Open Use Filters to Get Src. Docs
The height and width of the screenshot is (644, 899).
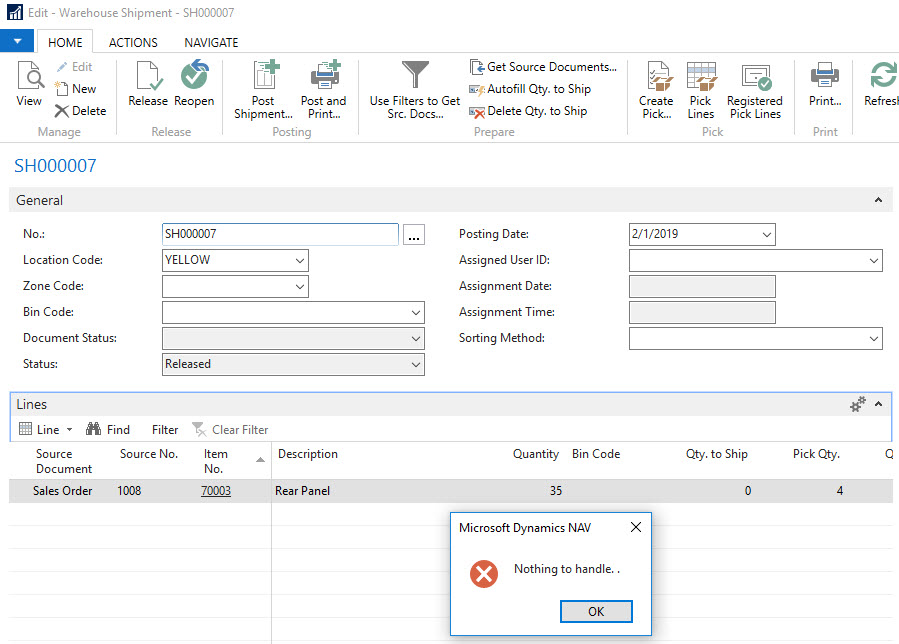coord(415,89)
